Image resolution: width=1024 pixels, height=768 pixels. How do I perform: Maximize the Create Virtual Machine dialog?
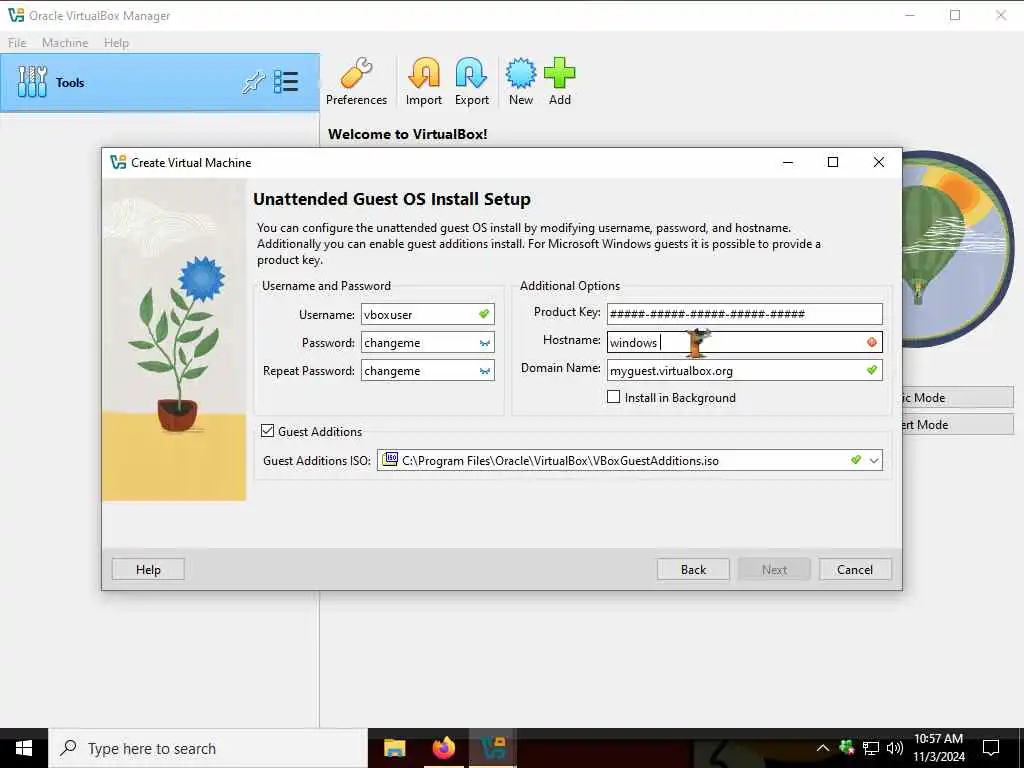(833, 162)
